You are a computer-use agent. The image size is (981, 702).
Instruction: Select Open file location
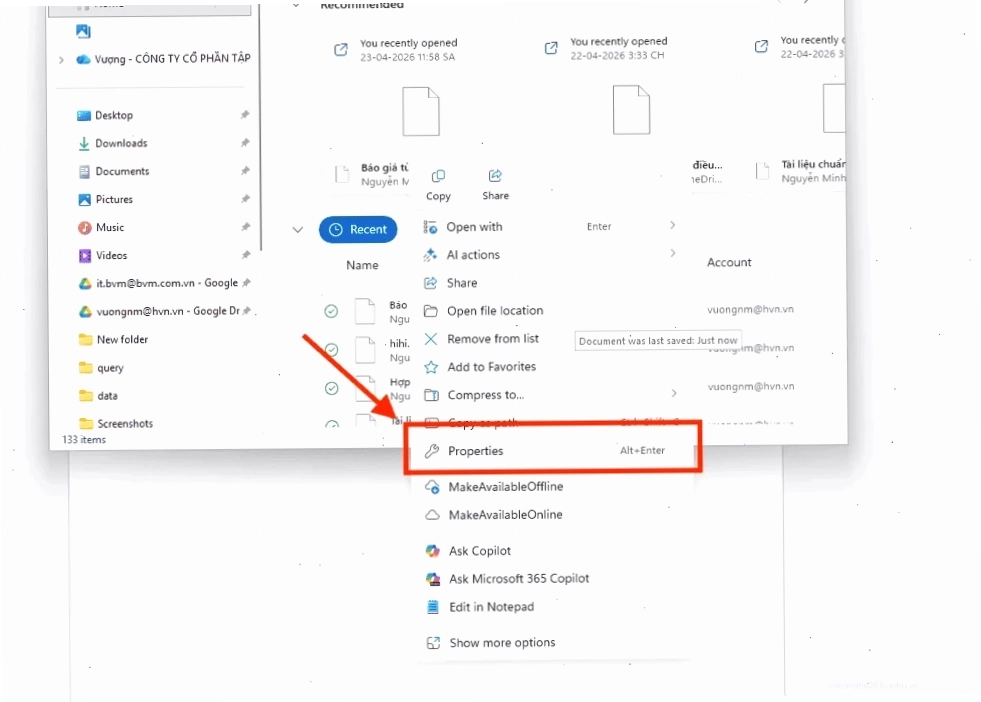(495, 310)
